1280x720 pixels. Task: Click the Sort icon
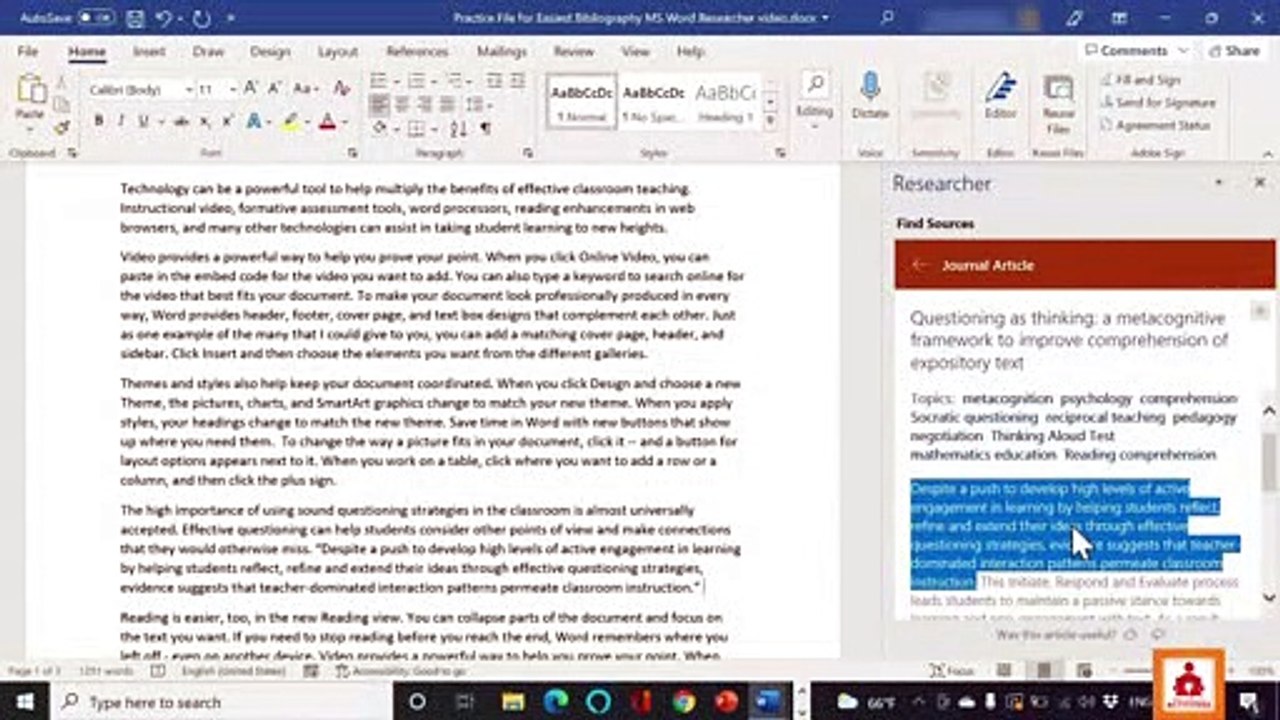coord(459,128)
